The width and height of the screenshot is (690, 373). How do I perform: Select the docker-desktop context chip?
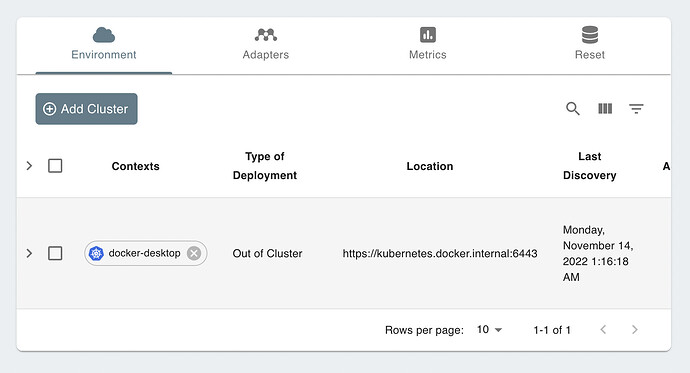click(145, 253)
